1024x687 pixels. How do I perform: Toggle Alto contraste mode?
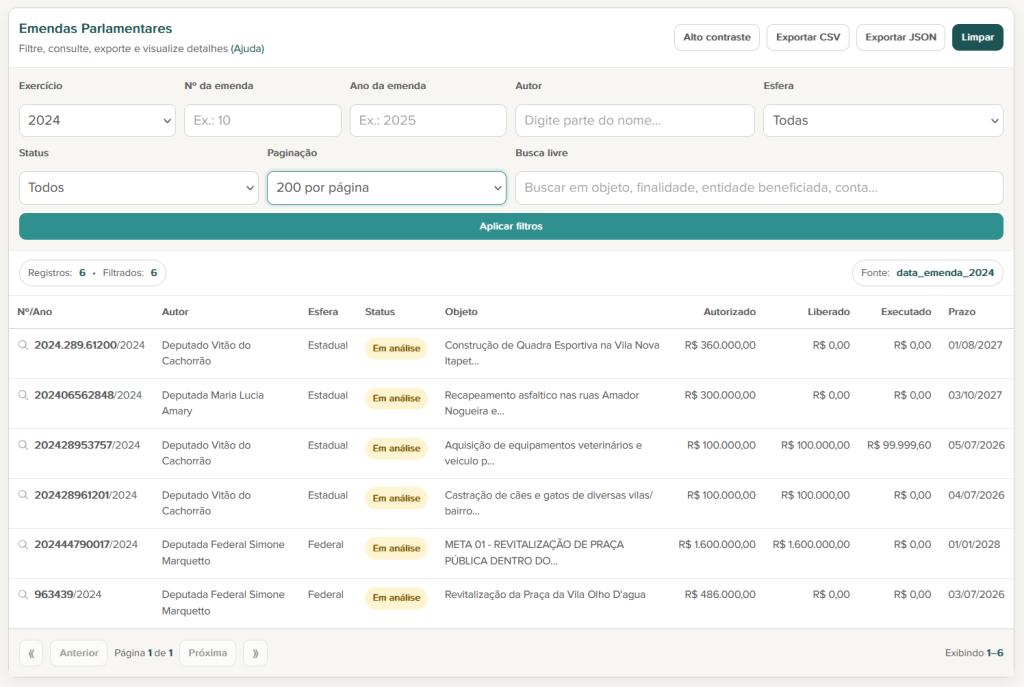tap(716, 37)
